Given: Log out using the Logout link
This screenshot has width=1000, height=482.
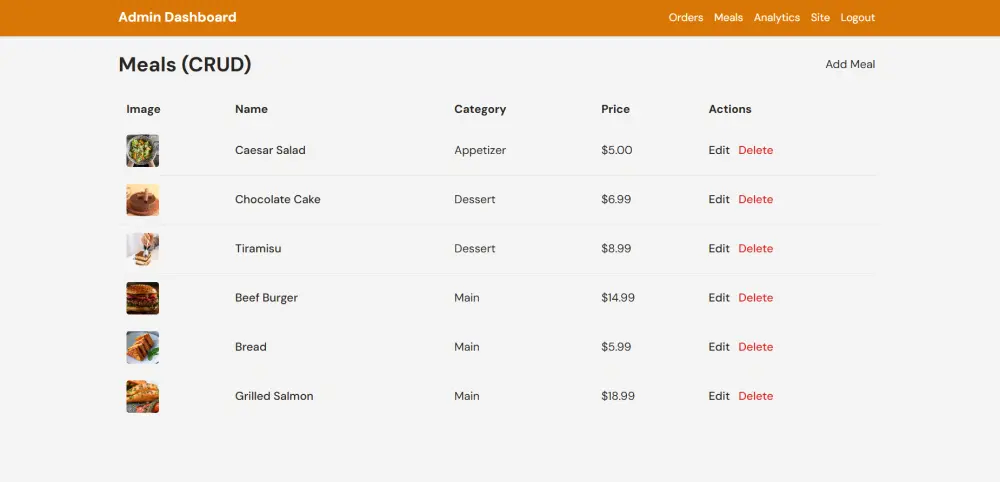Looking at the screenshot, I should pyautogui.click(x=858, y=18).
